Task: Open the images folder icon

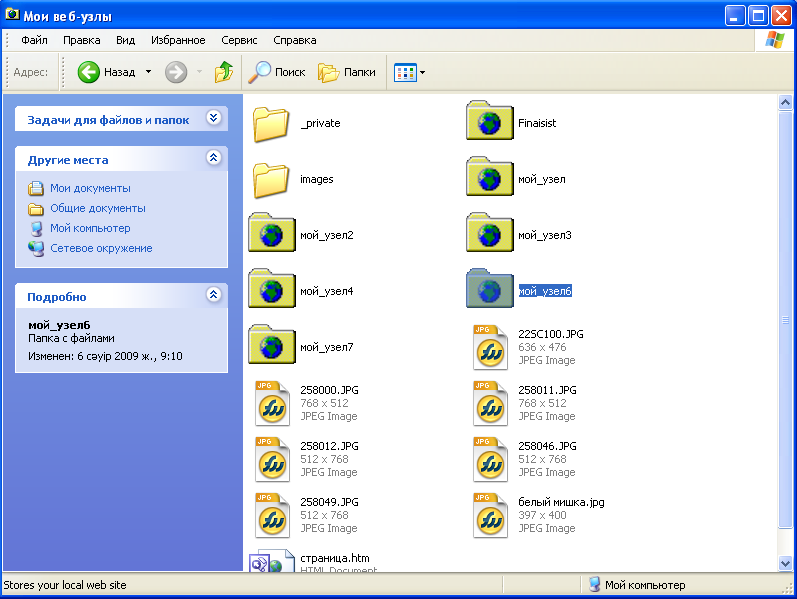Action: coord(271,179)
